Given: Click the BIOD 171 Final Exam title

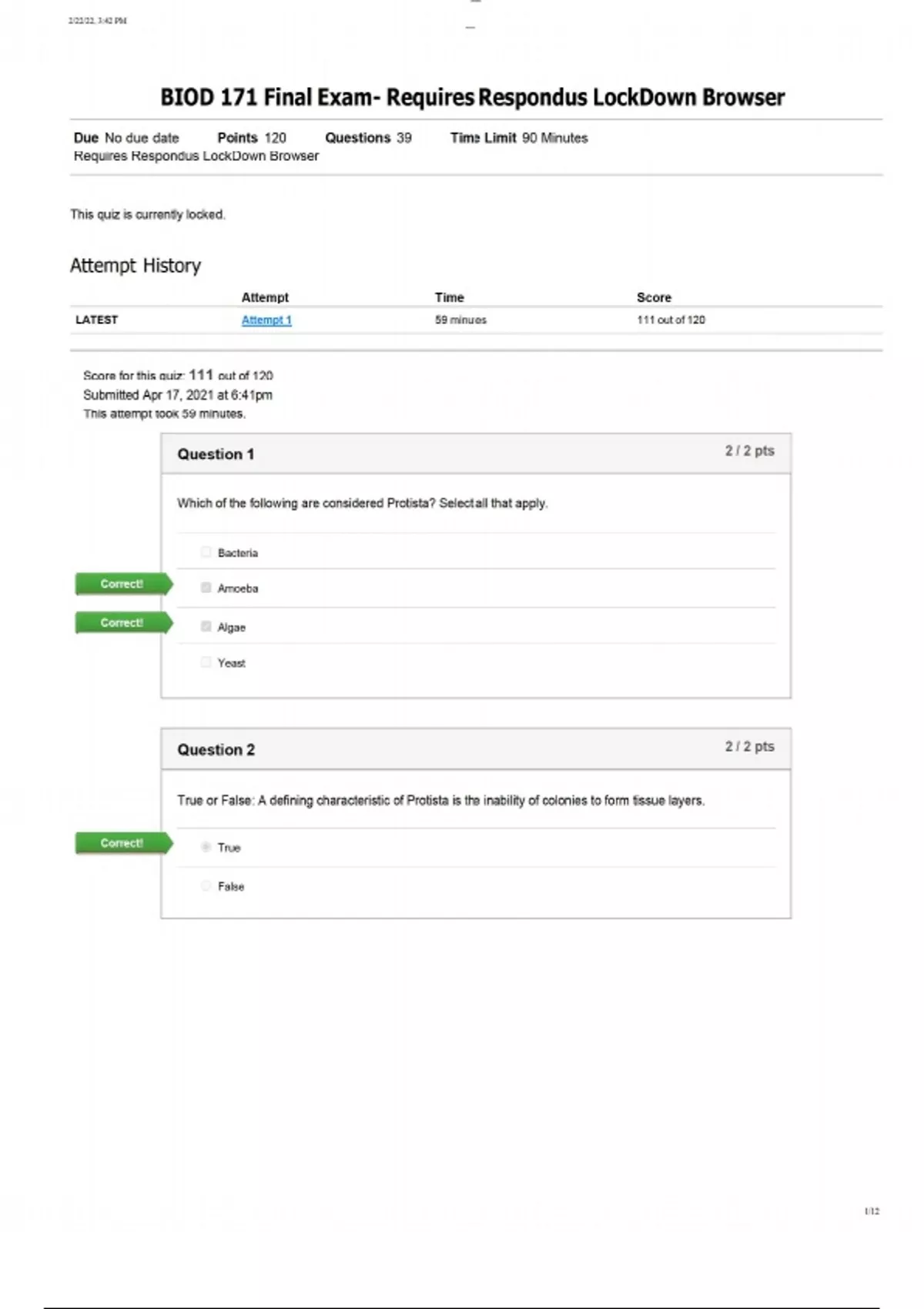Looking at the screenshot, I should click(472, 97).
